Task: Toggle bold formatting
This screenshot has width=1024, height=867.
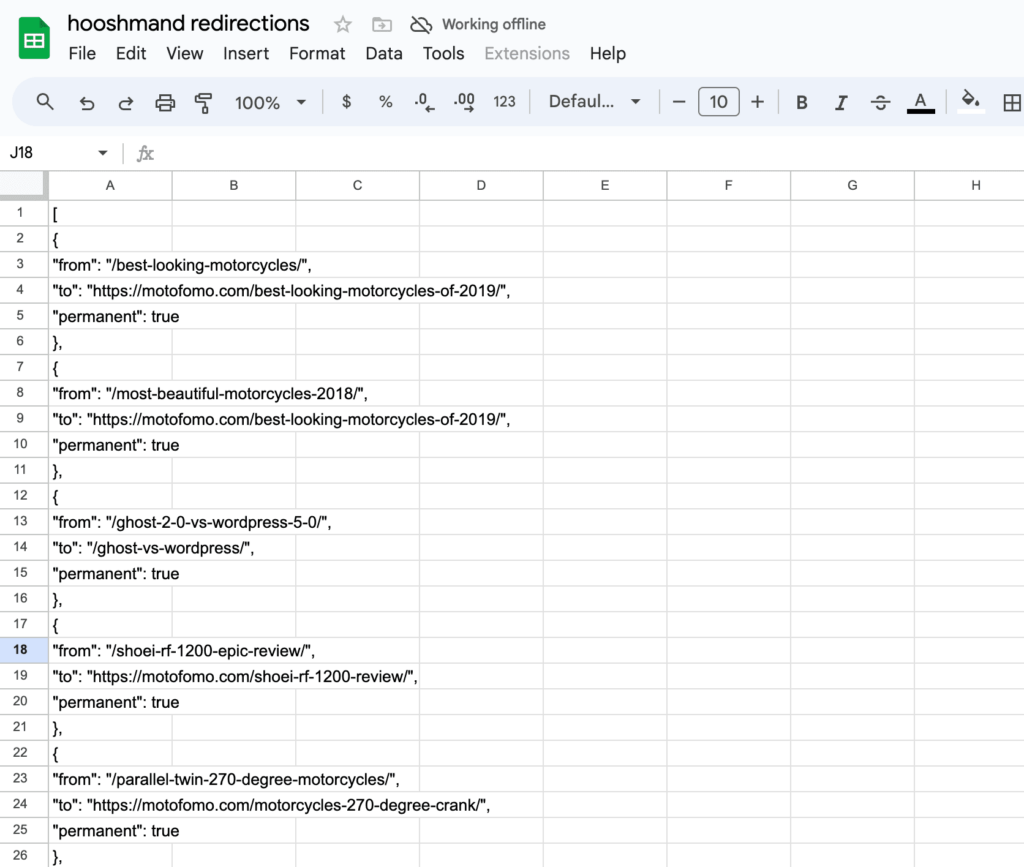Action: coord(801,102)
